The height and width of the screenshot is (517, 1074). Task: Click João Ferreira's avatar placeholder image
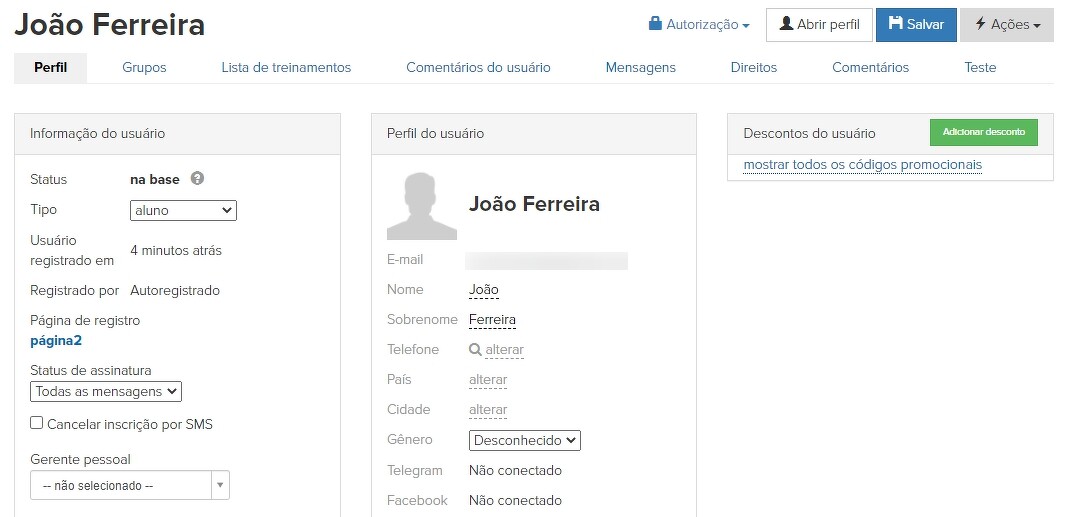pos(422,206)
